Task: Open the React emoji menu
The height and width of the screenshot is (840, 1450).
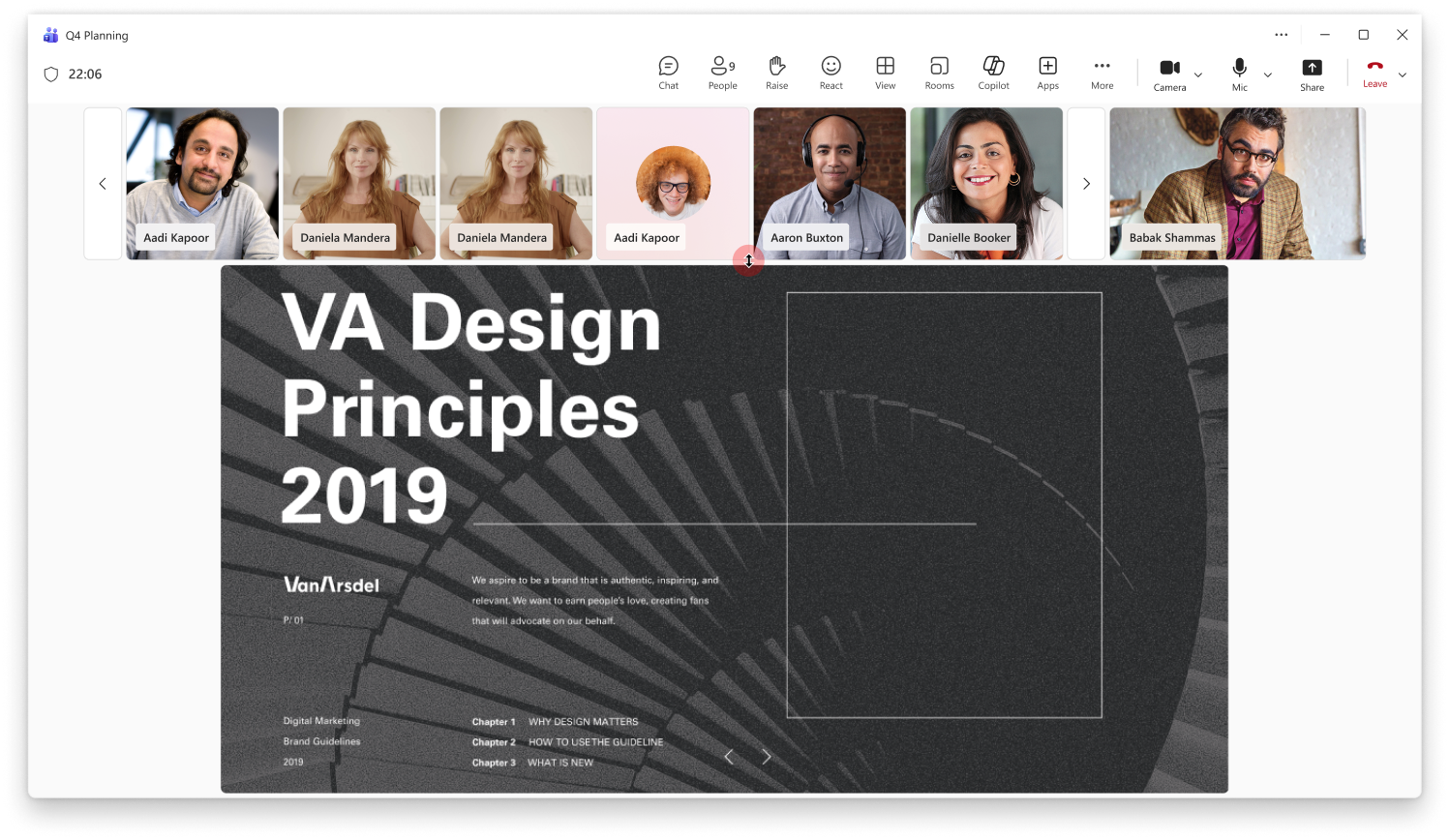Action: 831,73
